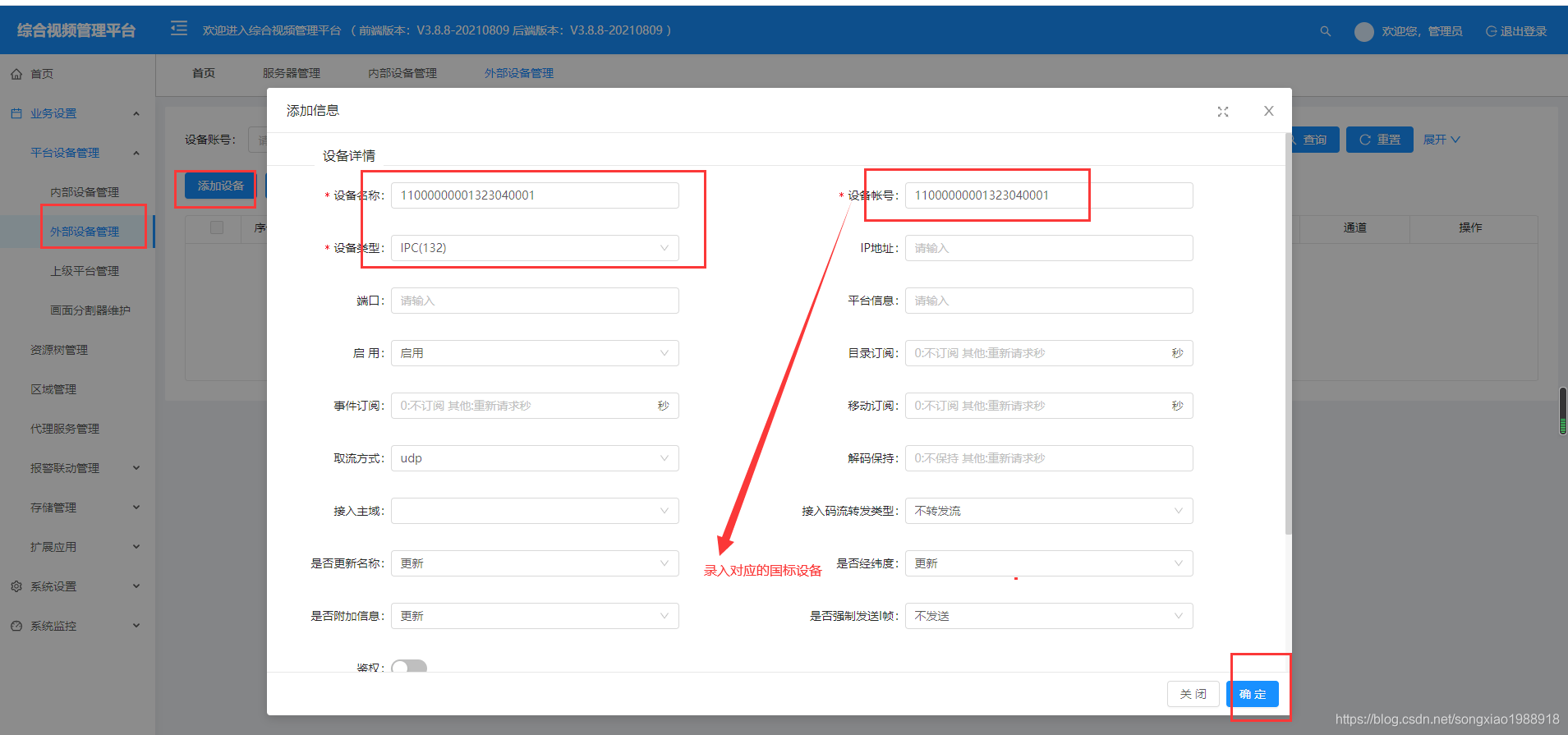The image size is (1568, 735).
Task: Click the 端口 input field
Action: pos(535,301)
